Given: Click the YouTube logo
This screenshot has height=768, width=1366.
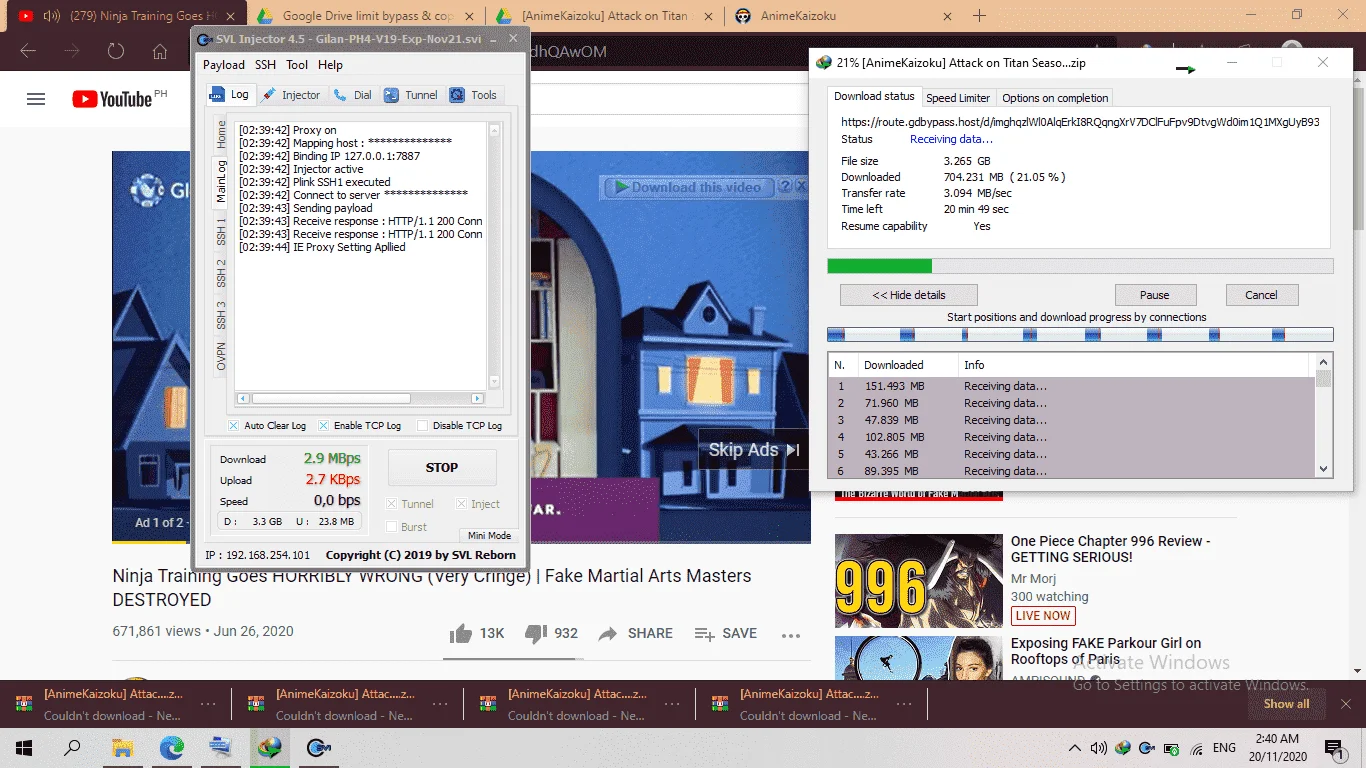Looking at the screenshot, I should coord(112,99).
